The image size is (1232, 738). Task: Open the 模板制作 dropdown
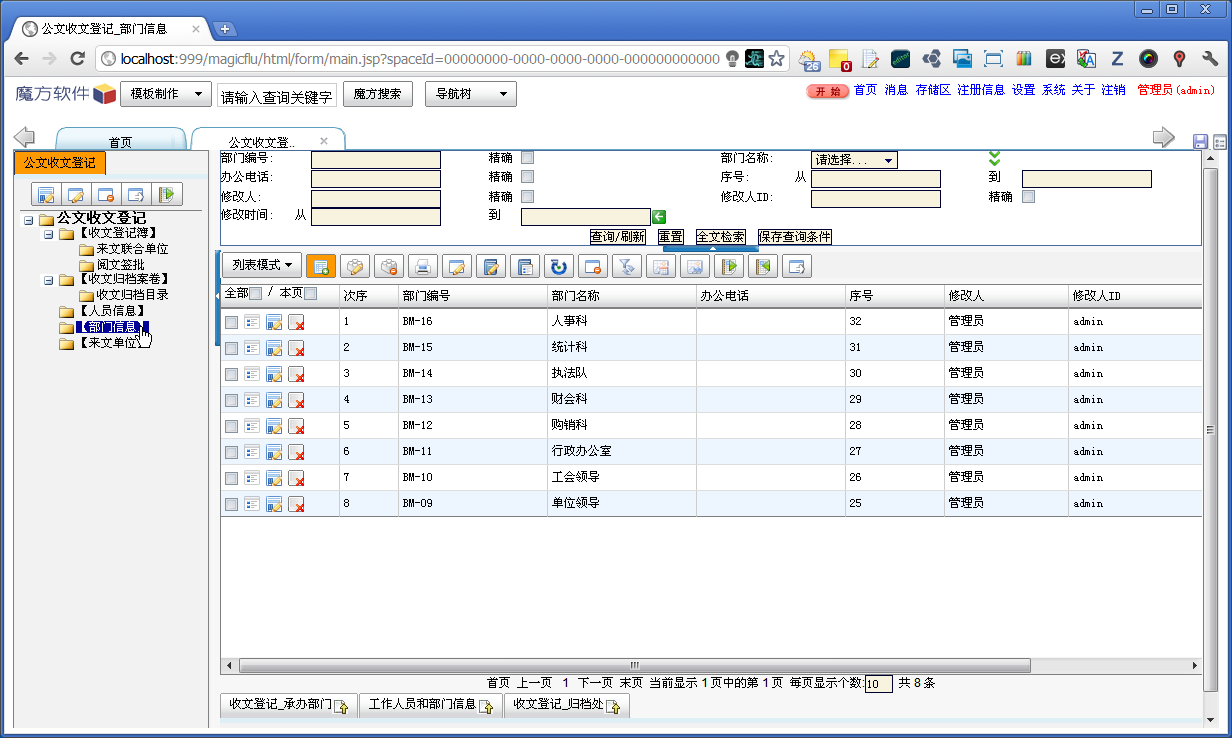166,95
